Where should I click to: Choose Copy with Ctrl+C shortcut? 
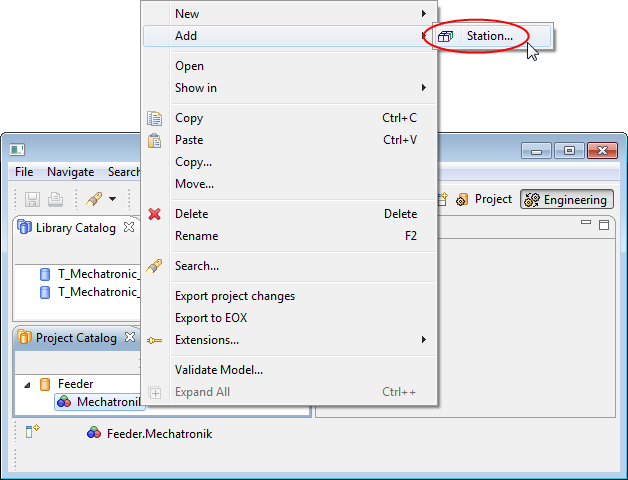click(x=290, y=118)
